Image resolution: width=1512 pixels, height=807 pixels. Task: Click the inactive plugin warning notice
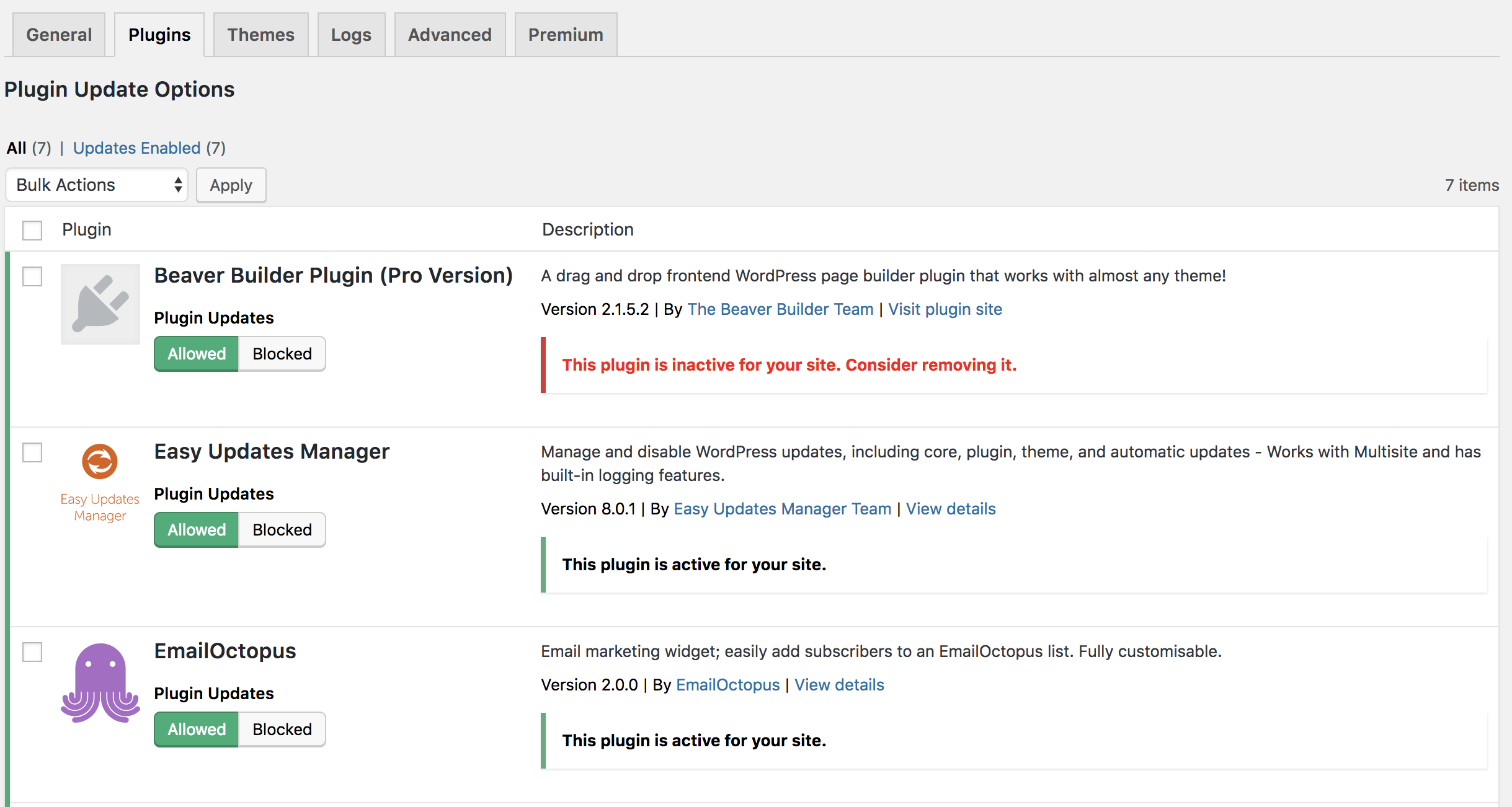coord(1014,365)
